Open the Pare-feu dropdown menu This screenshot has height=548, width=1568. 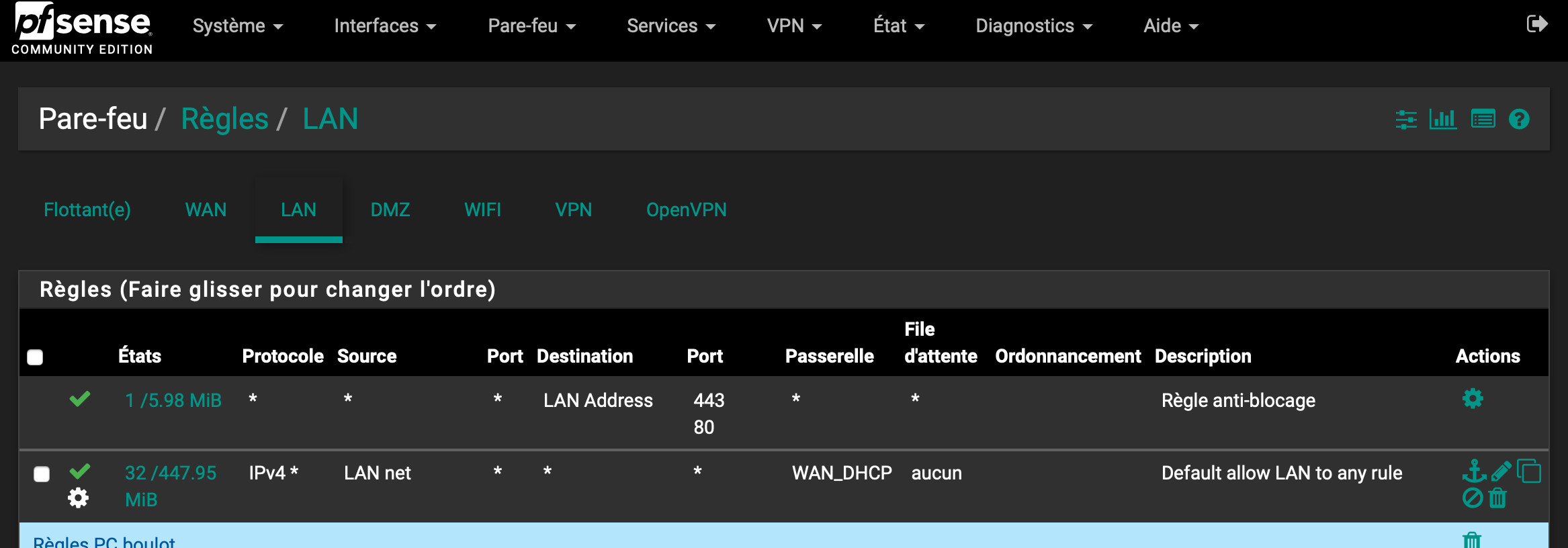pyautogui.click(x=531, y=26)
